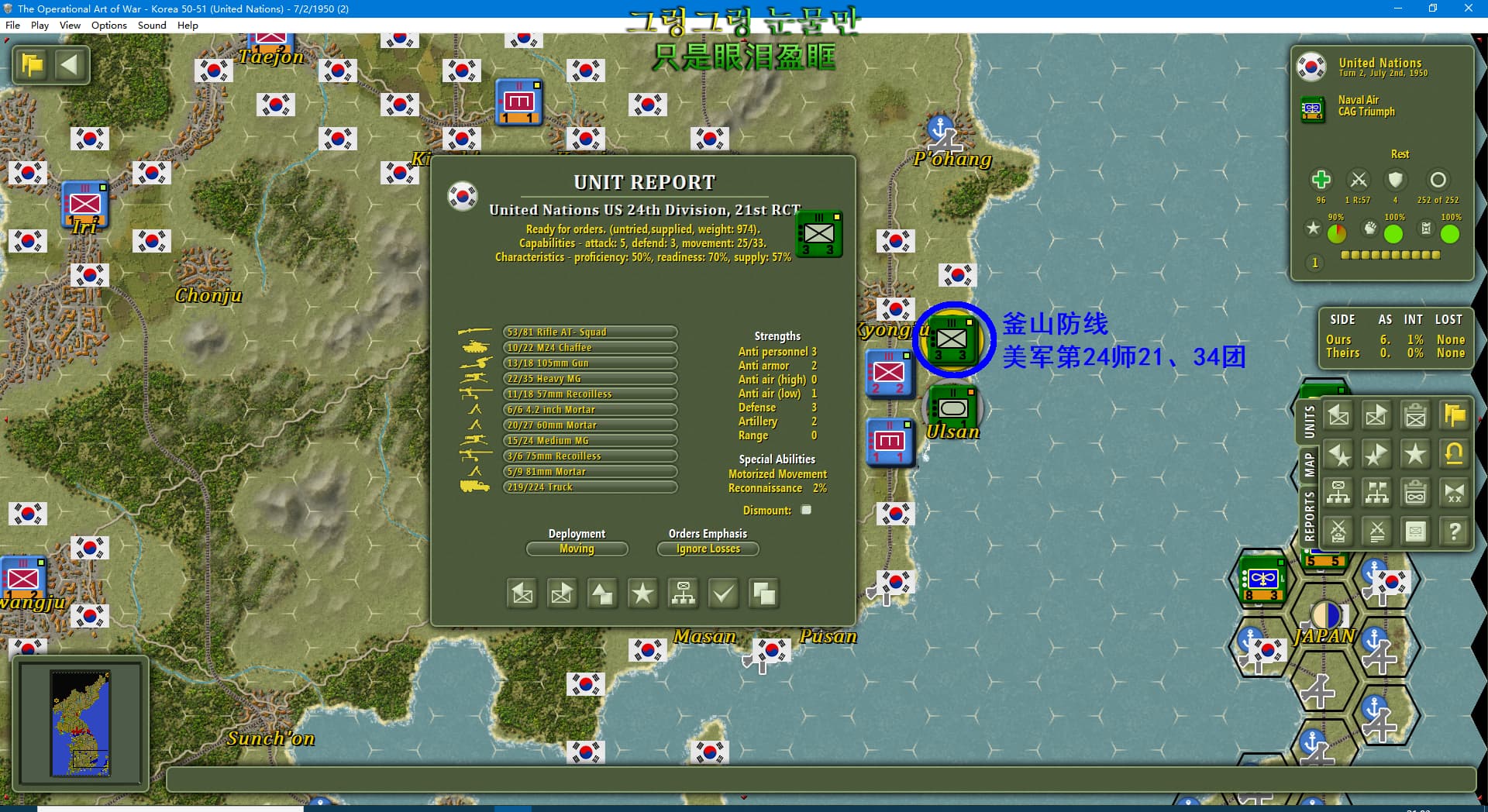Screen dimensions: 1488x812
Task: Open the Orders Emphasis Ignore Losses selector
Action: click(x=708, y=549)
